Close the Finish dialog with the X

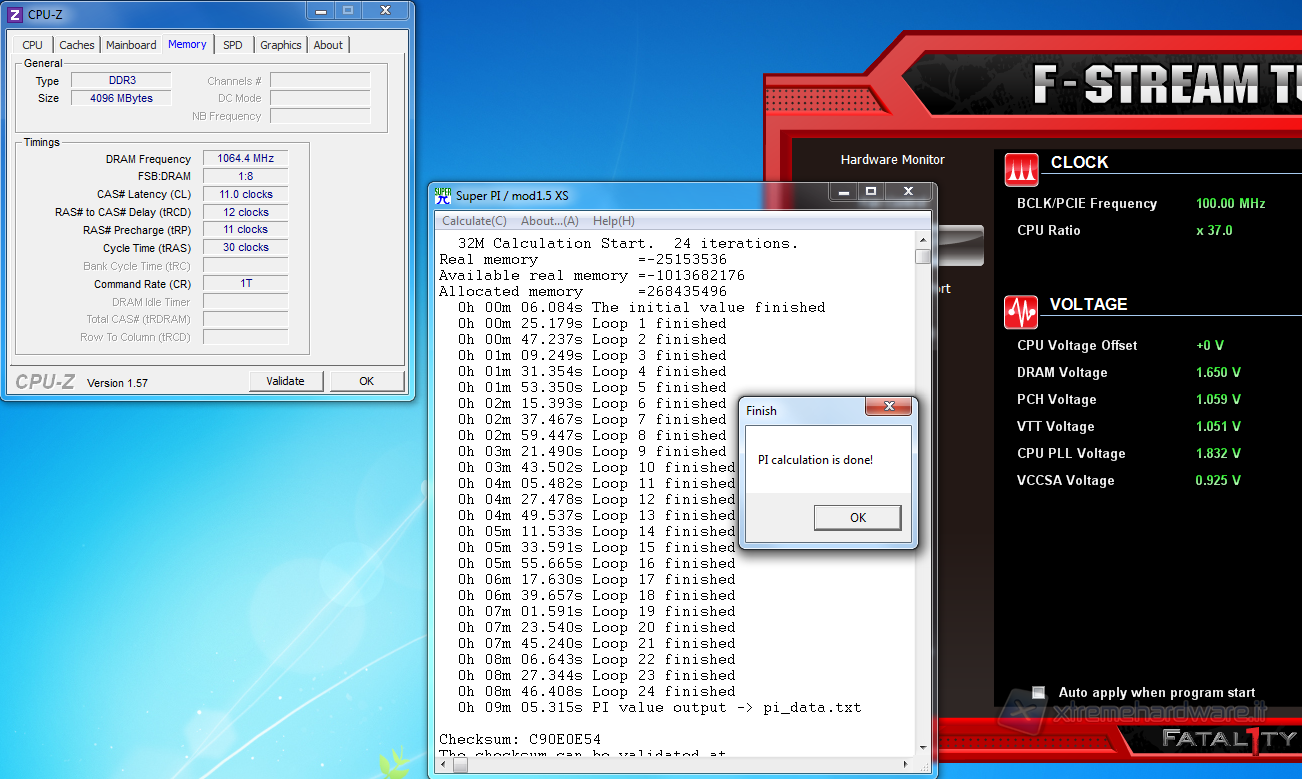point(887,406)
